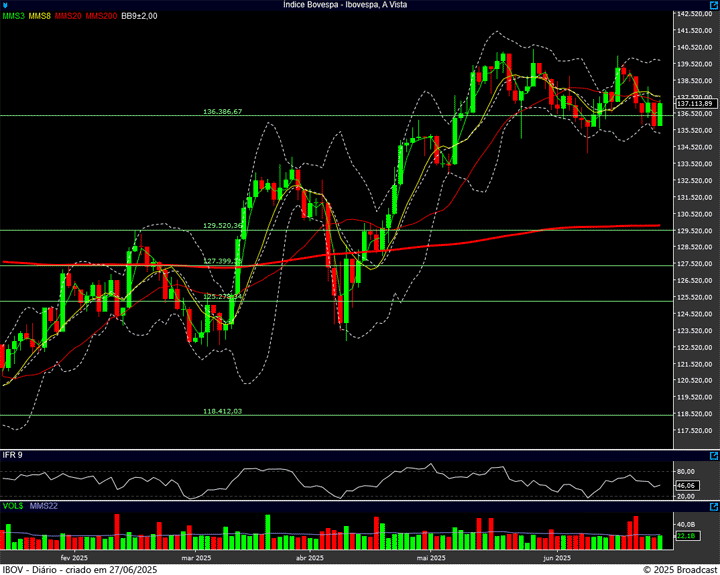This screenshot has width=720, height=575.
Task: Select the 136.386,67 horizontal level label
Action: [x=222, y=112]
